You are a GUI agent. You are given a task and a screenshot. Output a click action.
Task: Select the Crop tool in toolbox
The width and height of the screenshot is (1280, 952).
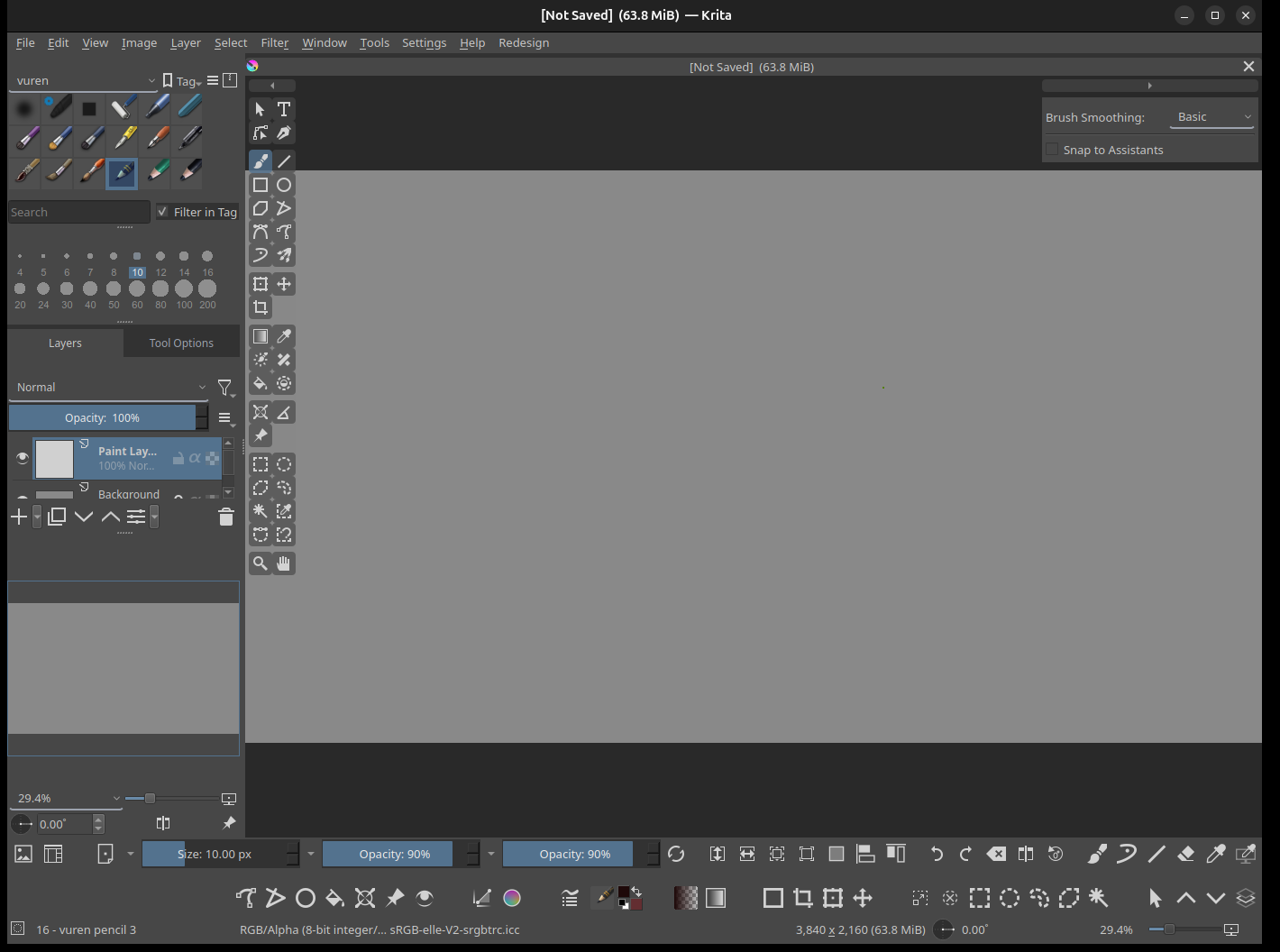click(x=261, y=307)
